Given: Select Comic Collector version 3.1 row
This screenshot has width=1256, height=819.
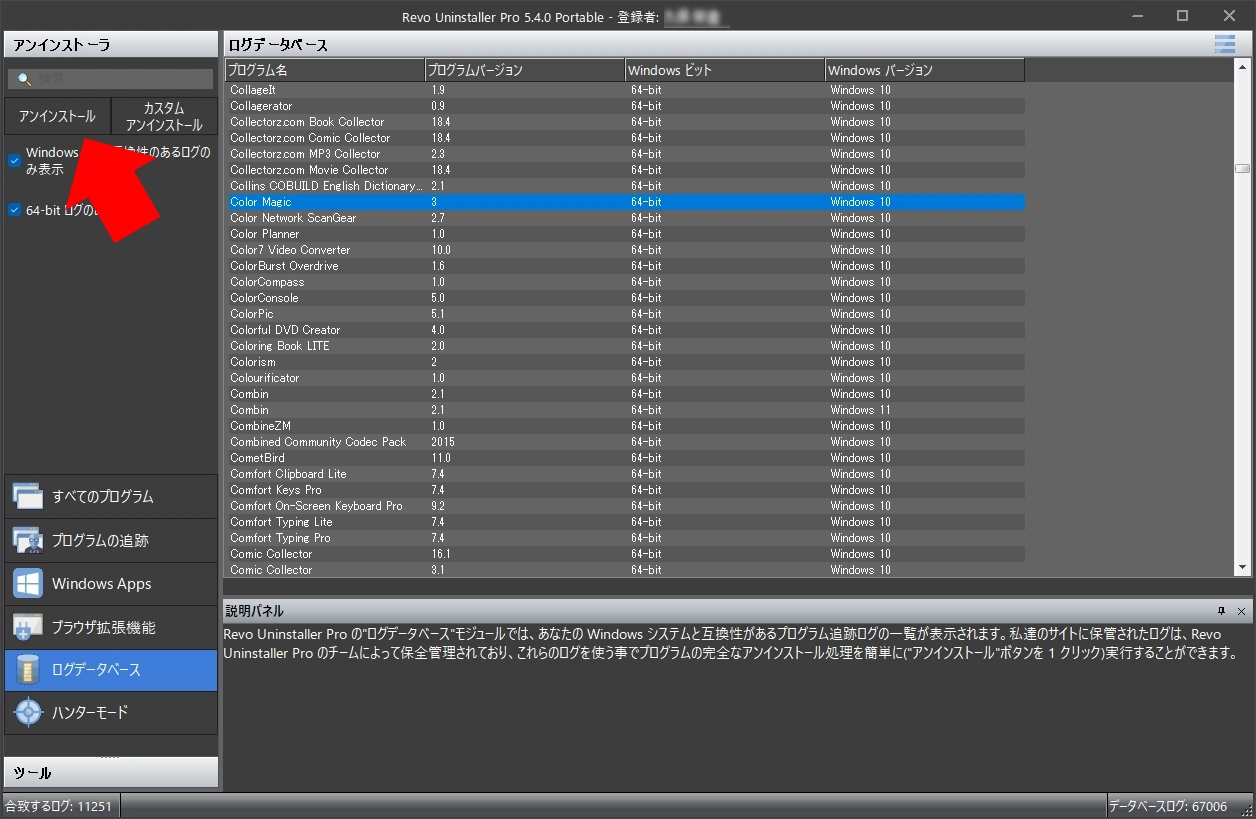Looking at the screenshot, I should pos(625,570).
